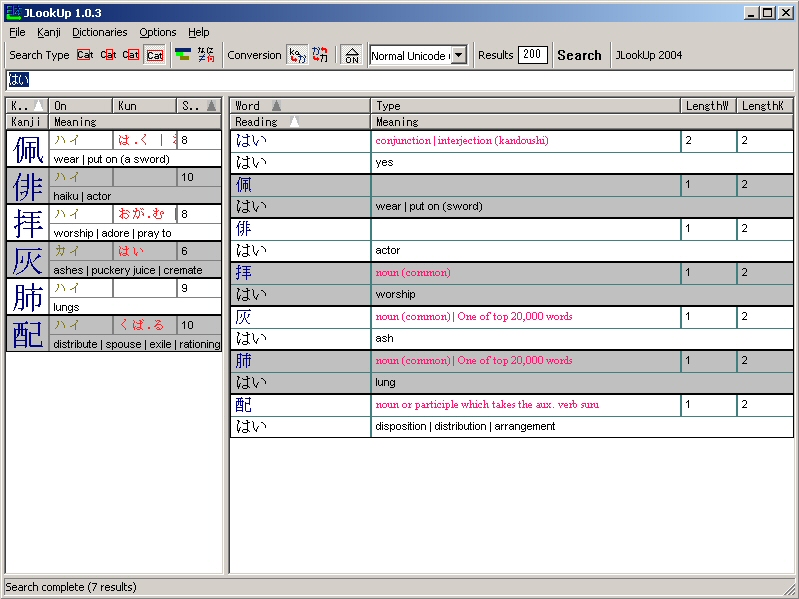Image resolution: width=799 pixels, height=599 pixels.
Task: Sort kanji list by the S.. strokes header
Action: point(199,105)
